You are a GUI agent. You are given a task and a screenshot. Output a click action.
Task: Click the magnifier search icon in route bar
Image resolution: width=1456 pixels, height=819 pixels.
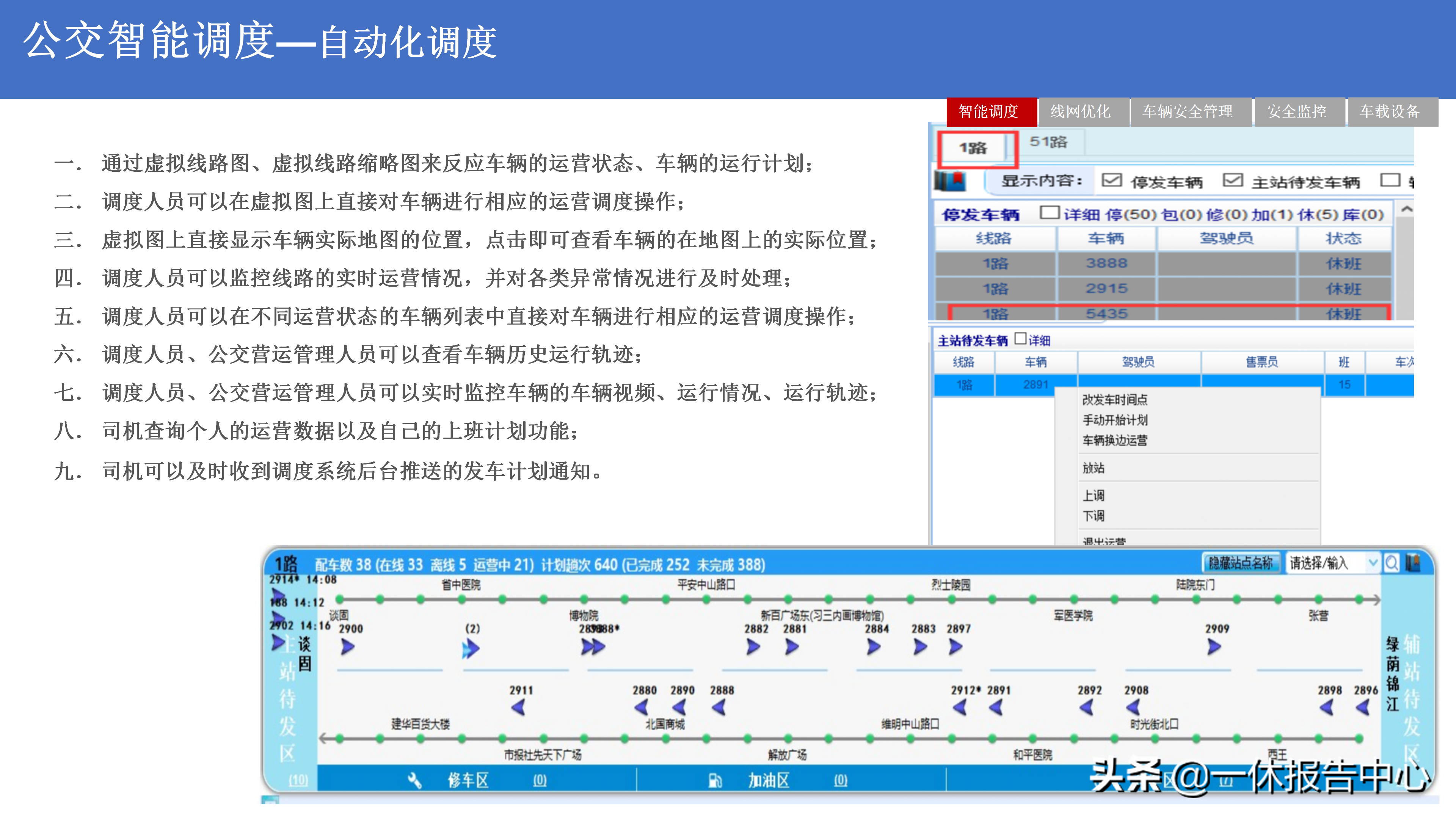1392,563
